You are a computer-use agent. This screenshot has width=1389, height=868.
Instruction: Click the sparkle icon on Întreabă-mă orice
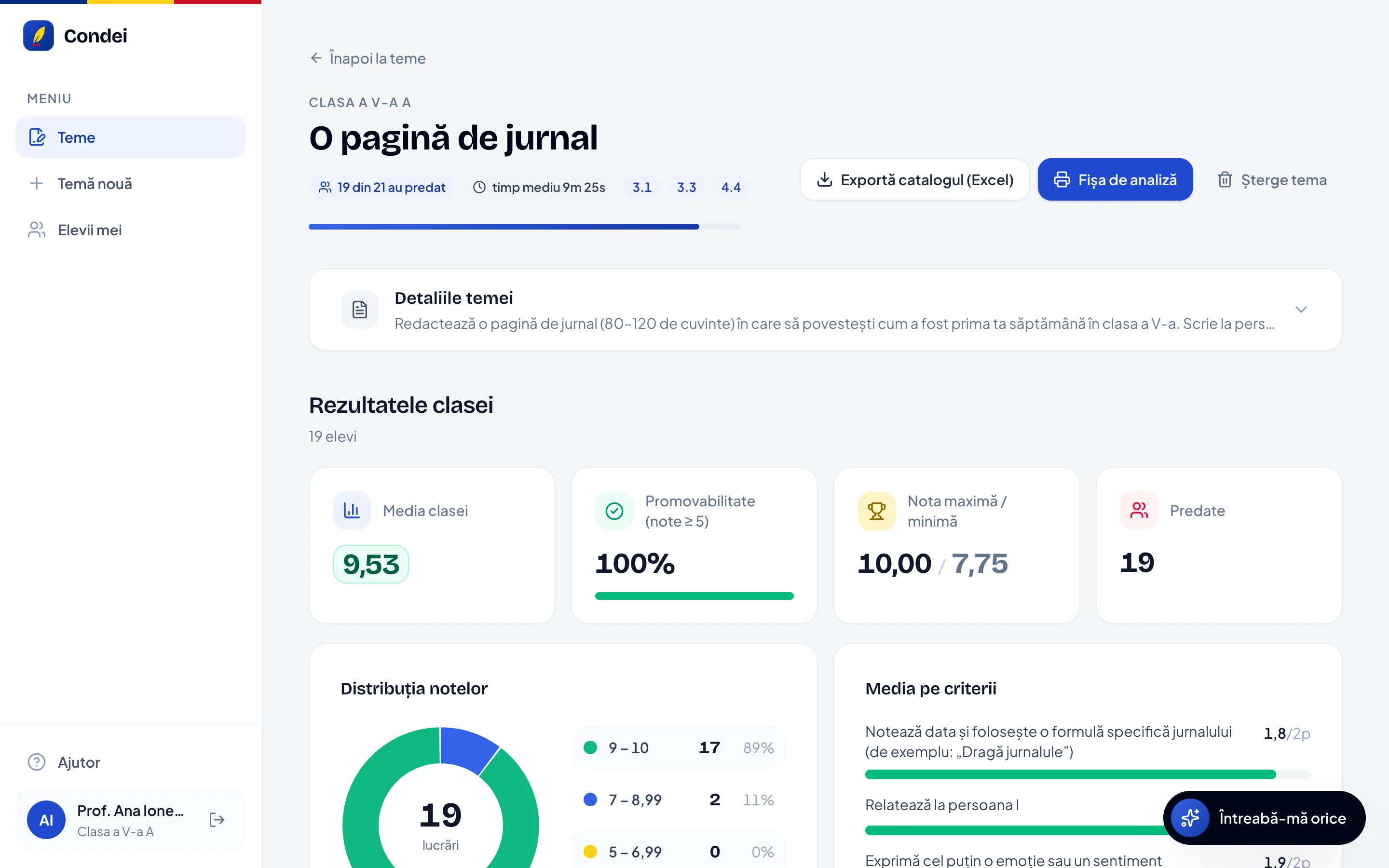[1190, 817]
